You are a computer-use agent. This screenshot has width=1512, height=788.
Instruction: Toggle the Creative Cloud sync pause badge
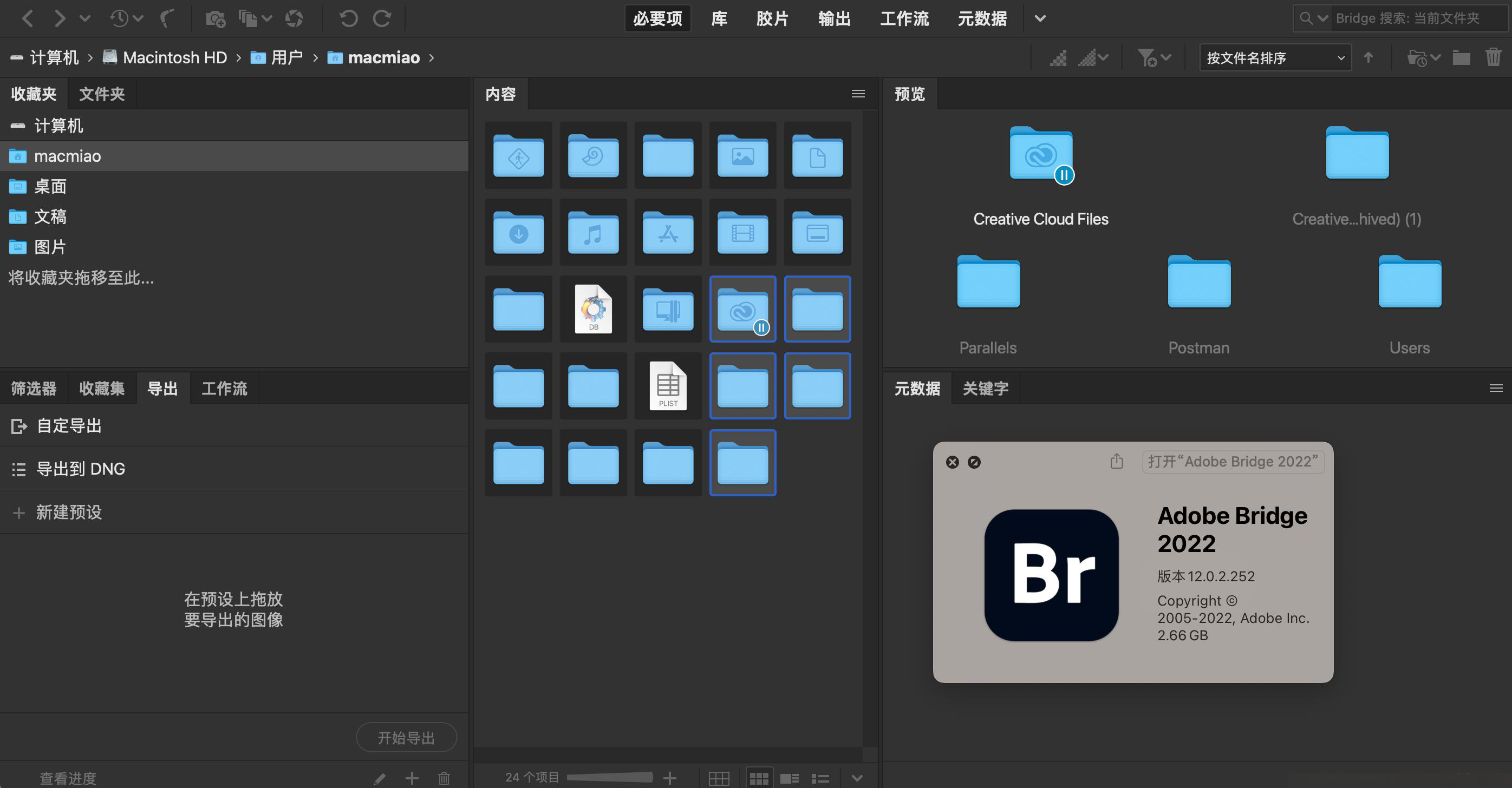[x=1064, y=174]
